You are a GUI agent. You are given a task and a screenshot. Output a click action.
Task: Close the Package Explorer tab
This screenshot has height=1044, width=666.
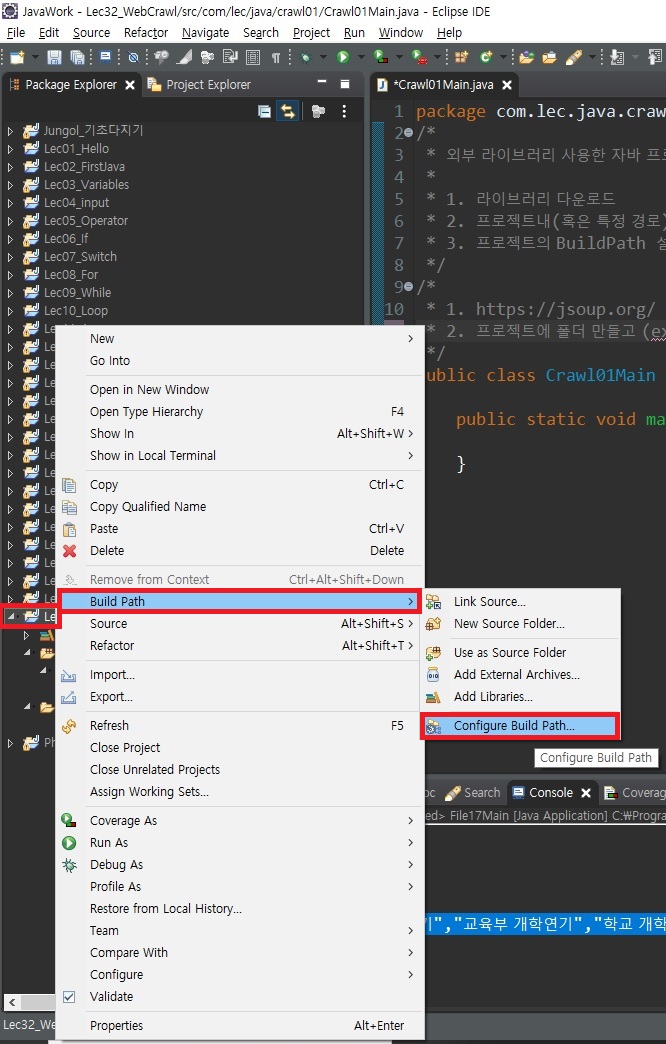(x=130, y=85)
